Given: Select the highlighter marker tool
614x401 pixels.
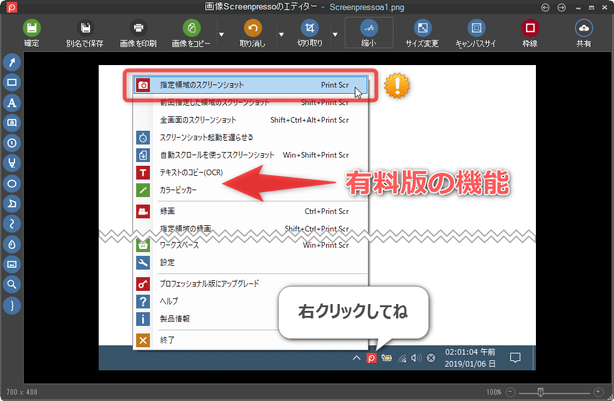Looking at the screenshot, I should click(12, 163).
